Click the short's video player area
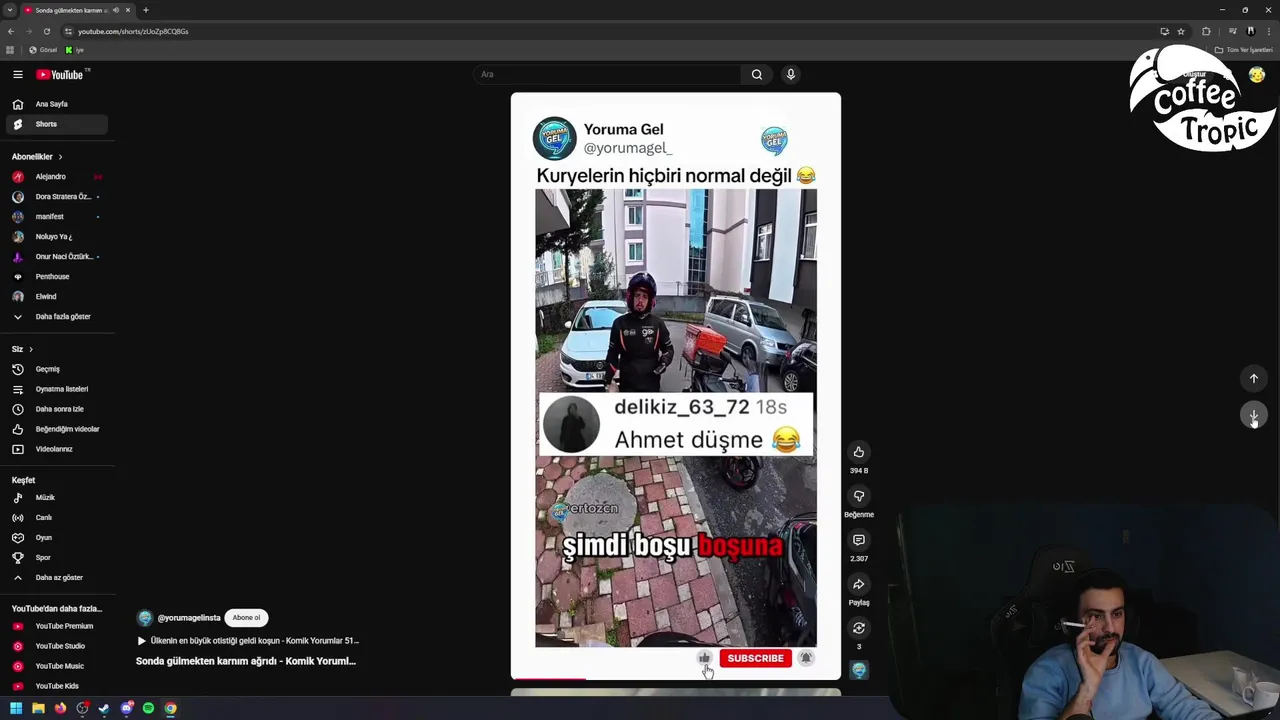 pos(676,386)
